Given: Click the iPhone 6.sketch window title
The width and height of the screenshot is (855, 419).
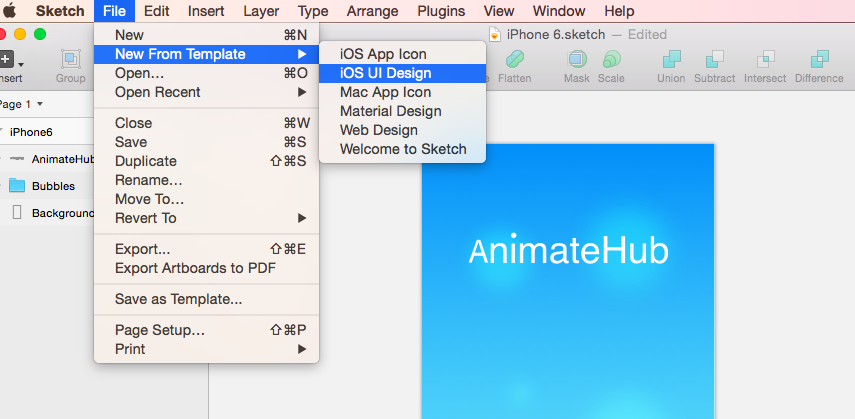Looking at the screenshot, I should [x=556, y=35].
